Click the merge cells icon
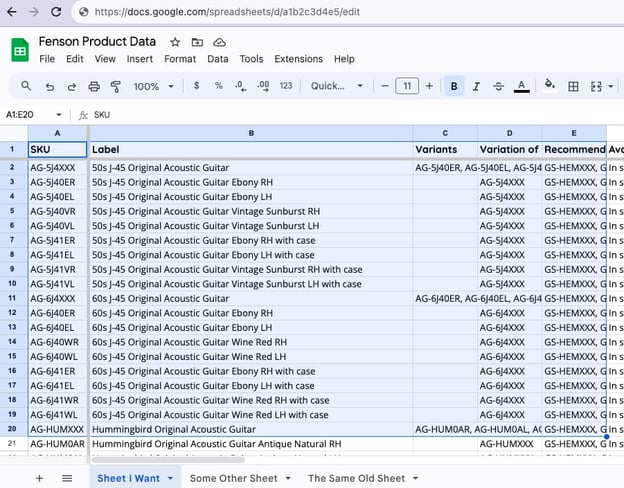Screen dimensions: 624x488 [x=596, y=86]
